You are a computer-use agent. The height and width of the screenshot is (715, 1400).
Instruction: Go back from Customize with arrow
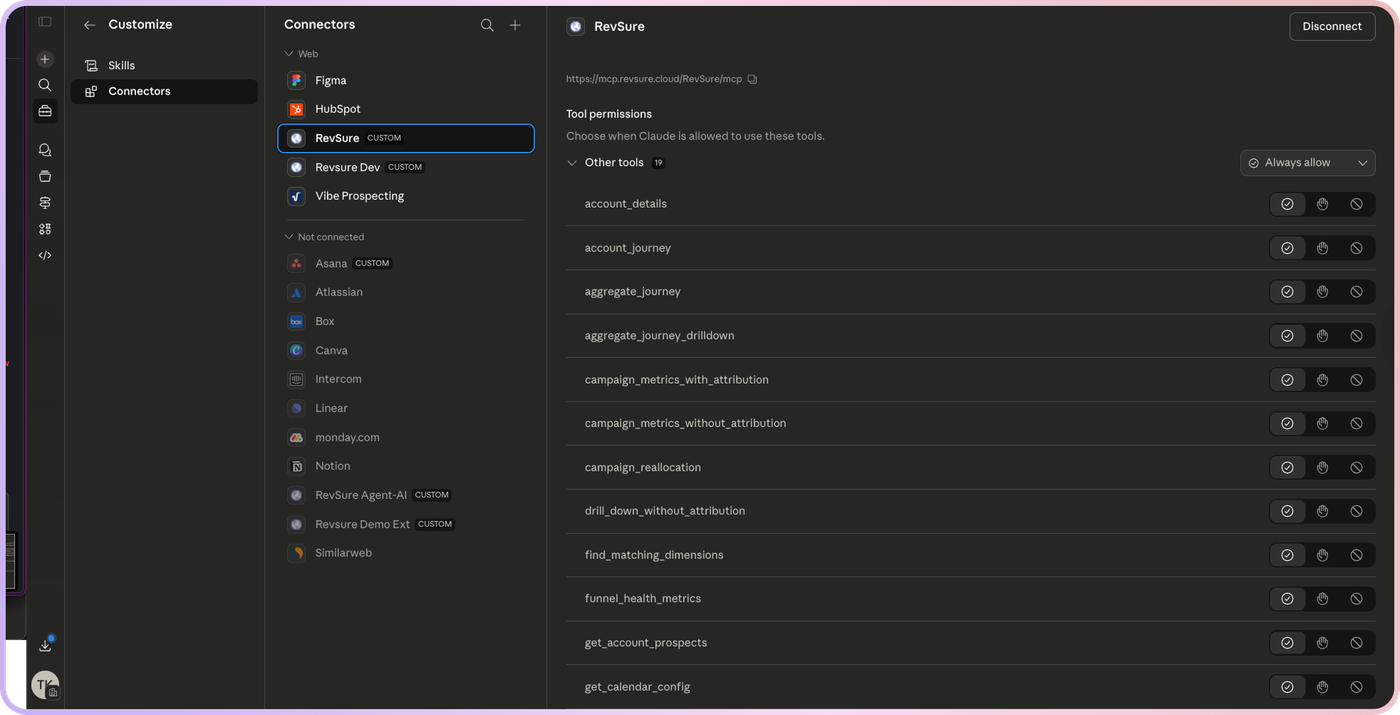[x=90, y=25]
